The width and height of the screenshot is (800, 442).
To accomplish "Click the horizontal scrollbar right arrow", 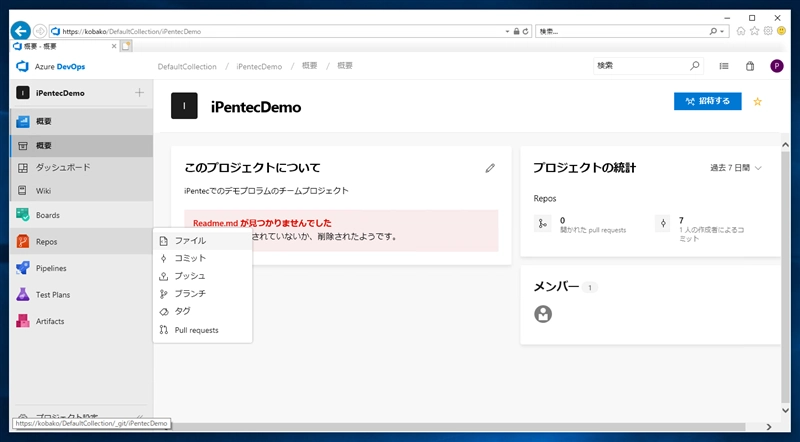I will pyautogui.click(x=769, y=427).
